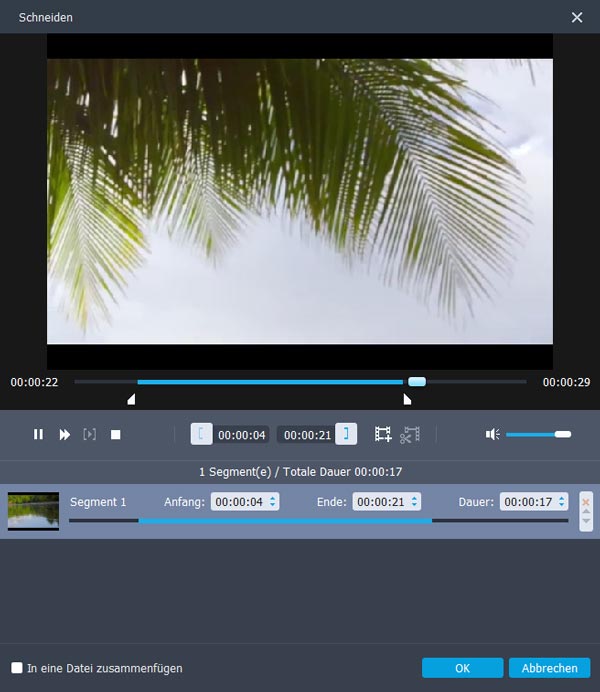The image size is (600, 692).
Task: Click the Anfang field stepper arrows
Action: point(273,502)
